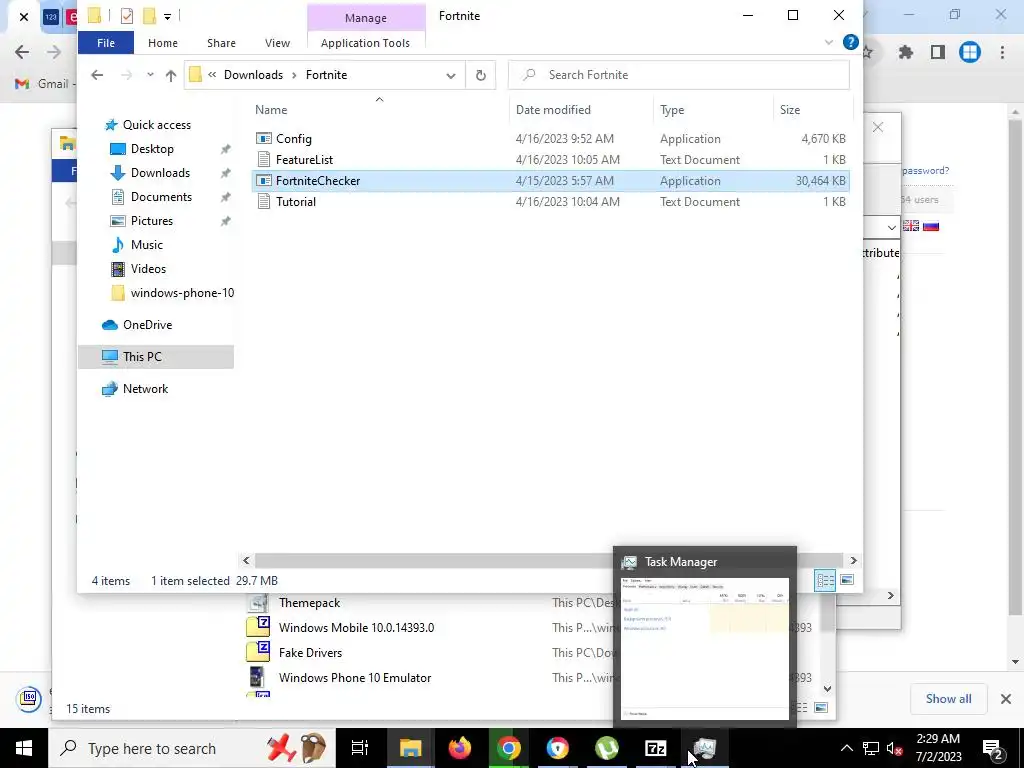Image resolution: width=1024 pixels, height=768 pixels.
Task: Select Fake Drivers in background list
Action: click(310, 652)
